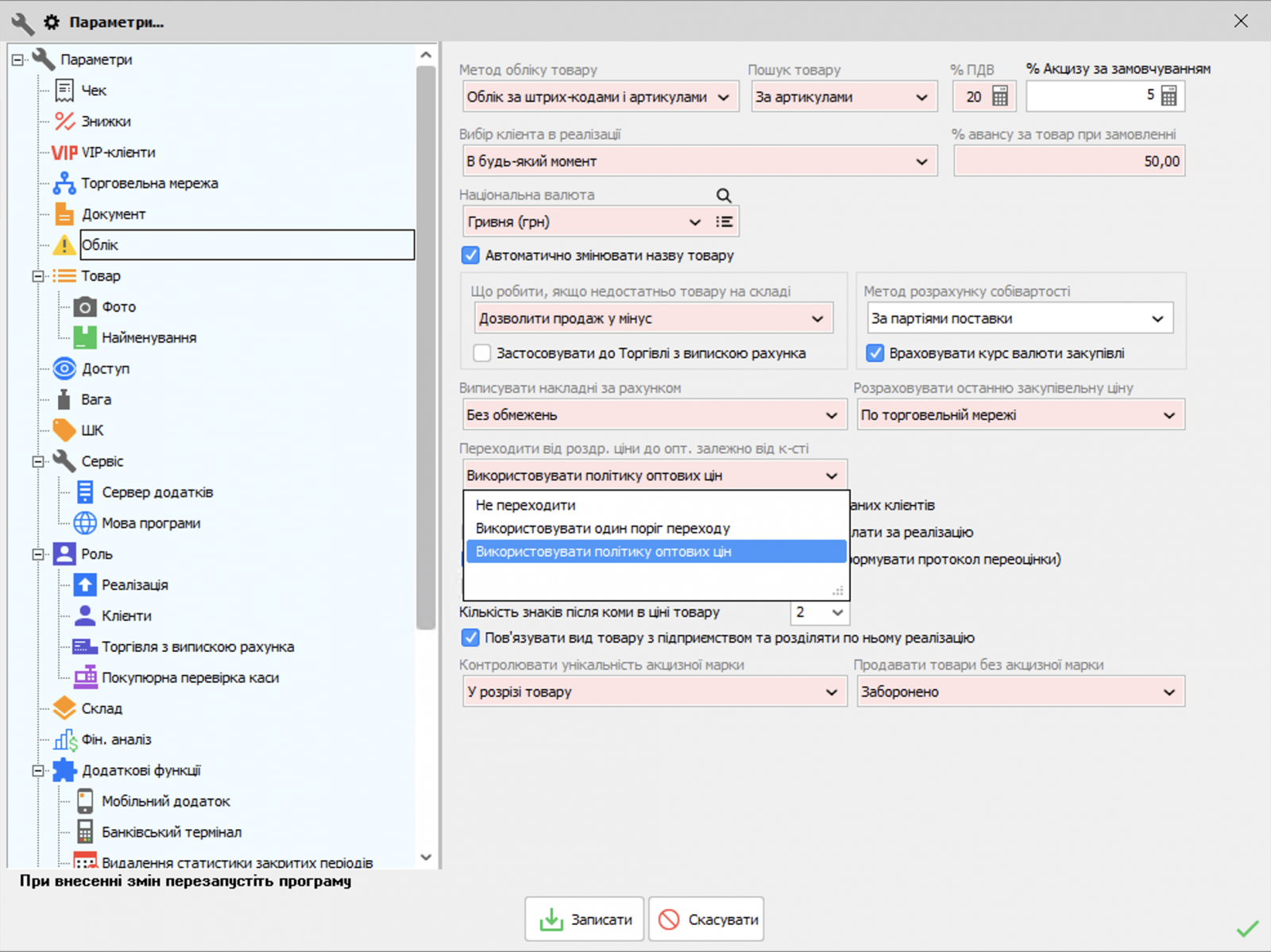This screenshot has height=952, width=1271.
Task: Select the VIP-клієнти sidebar icon
Action: coord(65,152)
